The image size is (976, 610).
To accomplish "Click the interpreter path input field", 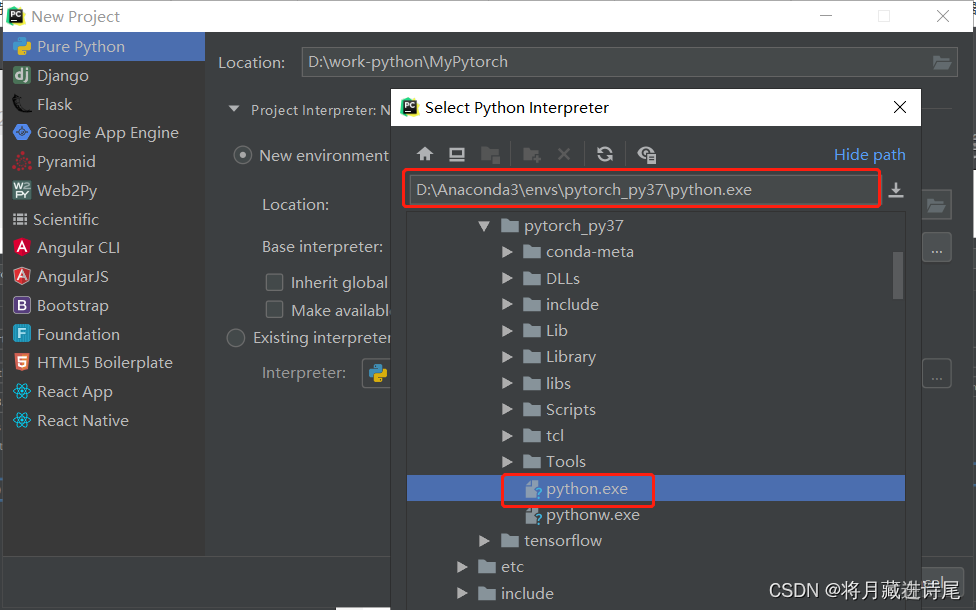I will pyautogui.click(x=644, y=190).
